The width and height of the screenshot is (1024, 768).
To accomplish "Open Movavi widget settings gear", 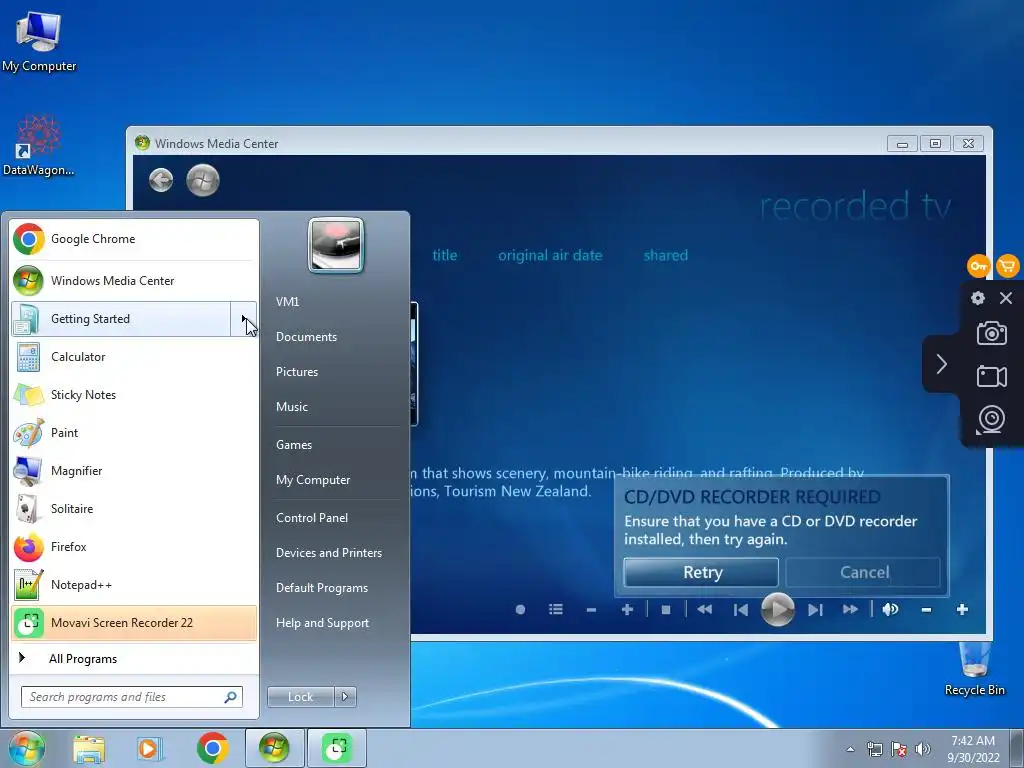I will point(978,298).
